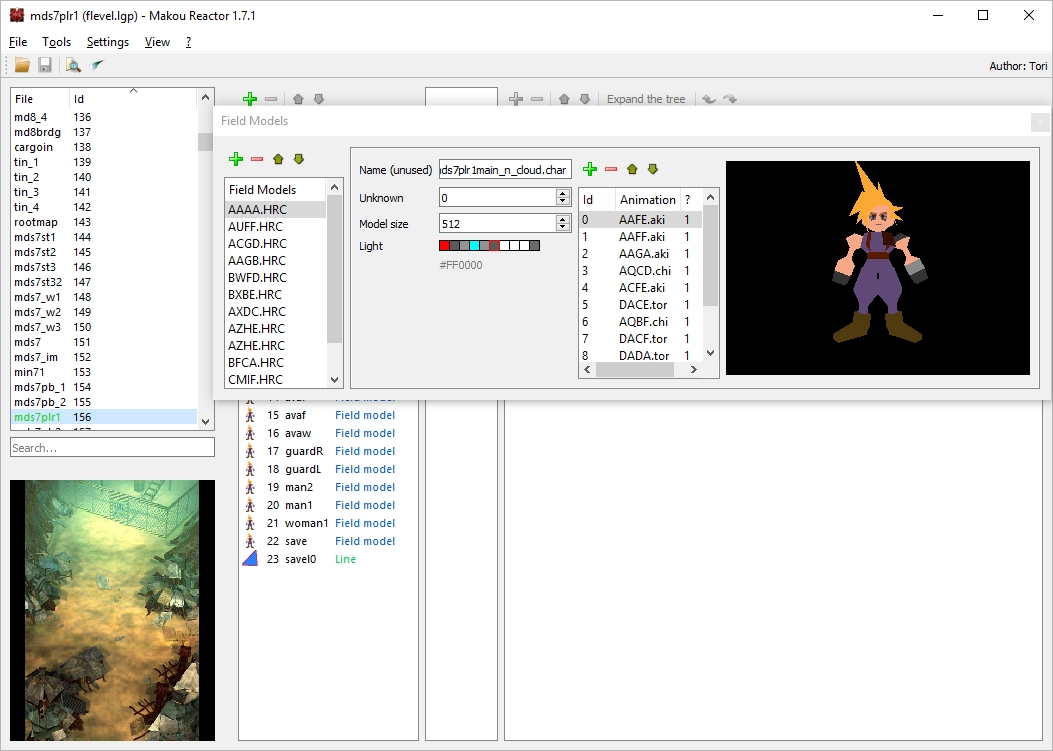Click the comet-shaped icon on the main toolbar

coord(97,65)
